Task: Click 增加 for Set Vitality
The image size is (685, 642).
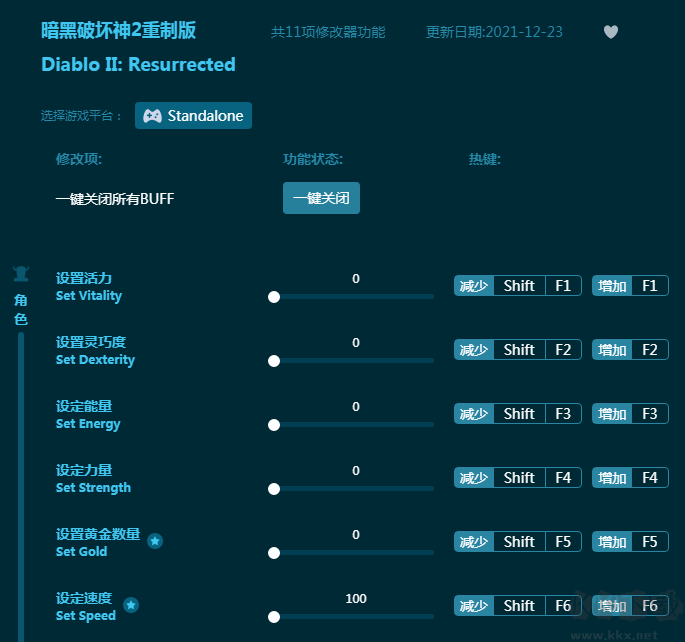Action: click(x=612, y=286)
